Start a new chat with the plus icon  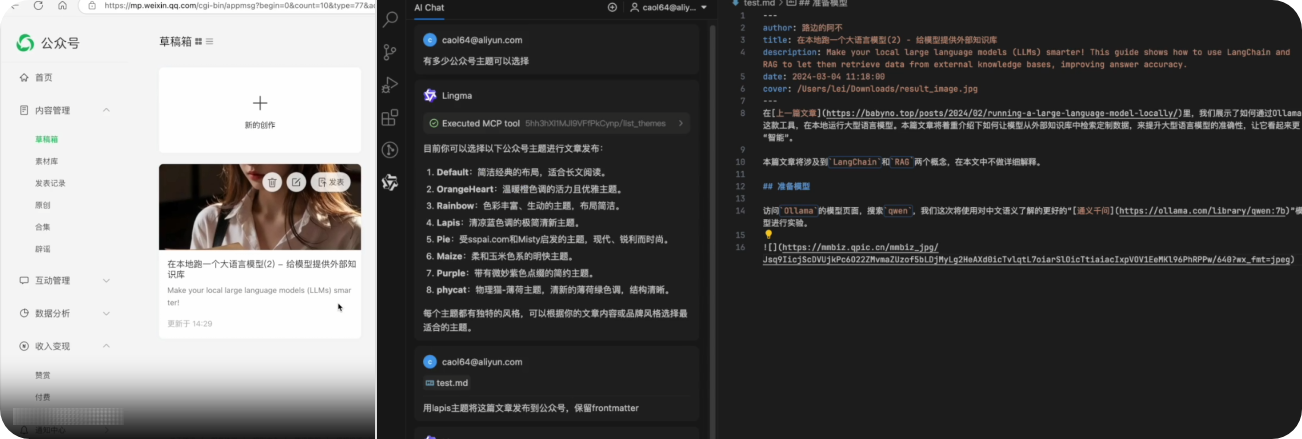(612, 8)
